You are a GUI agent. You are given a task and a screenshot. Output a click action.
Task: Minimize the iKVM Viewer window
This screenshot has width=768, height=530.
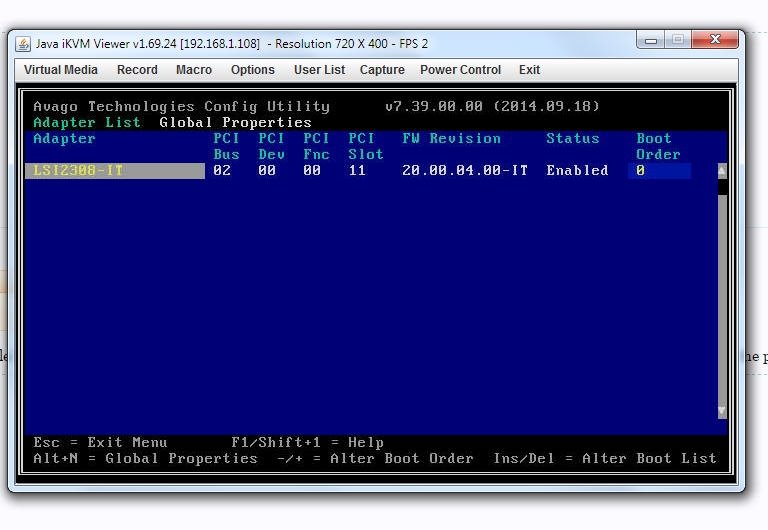[650, 40]
